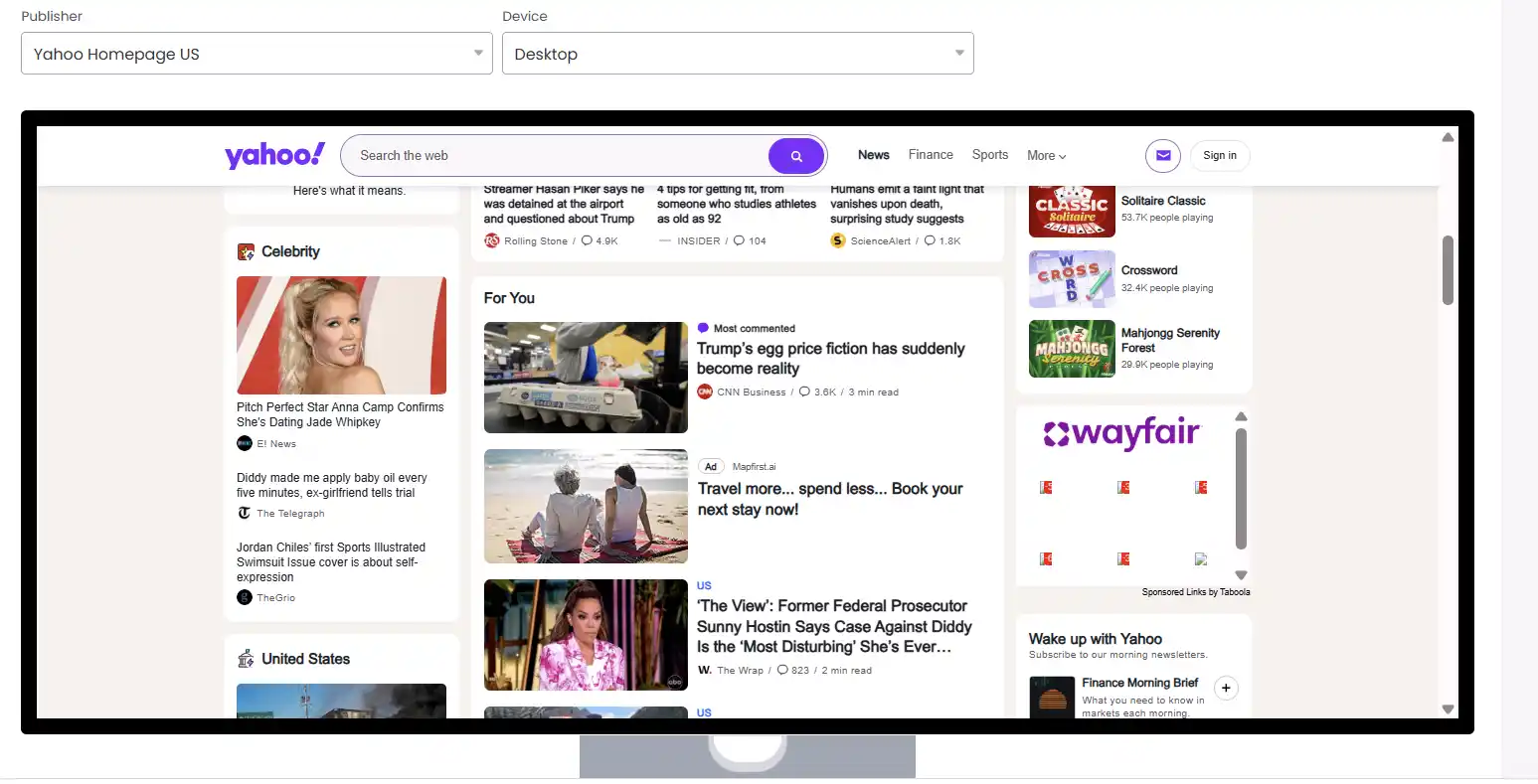This screenshot has width=1538, height=784.
Task: Click the egg carton article thumbnail
Action: (586, 378)
